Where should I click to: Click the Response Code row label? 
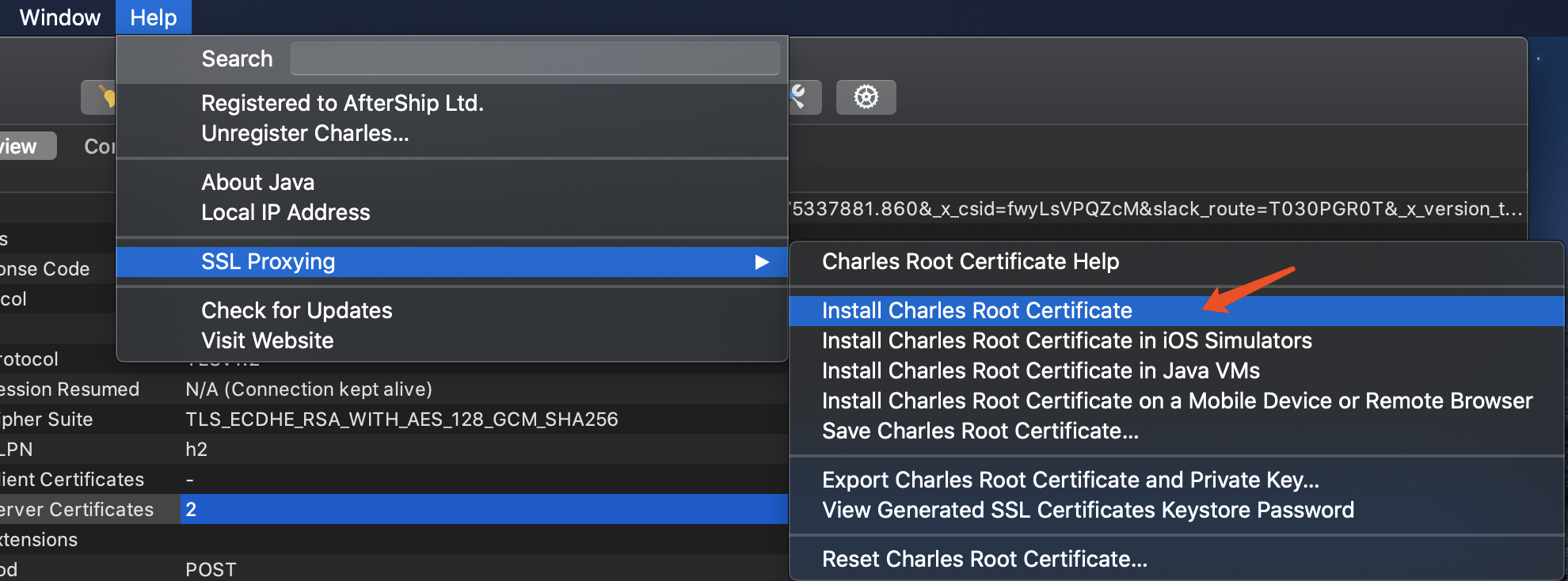pos(45,269)
